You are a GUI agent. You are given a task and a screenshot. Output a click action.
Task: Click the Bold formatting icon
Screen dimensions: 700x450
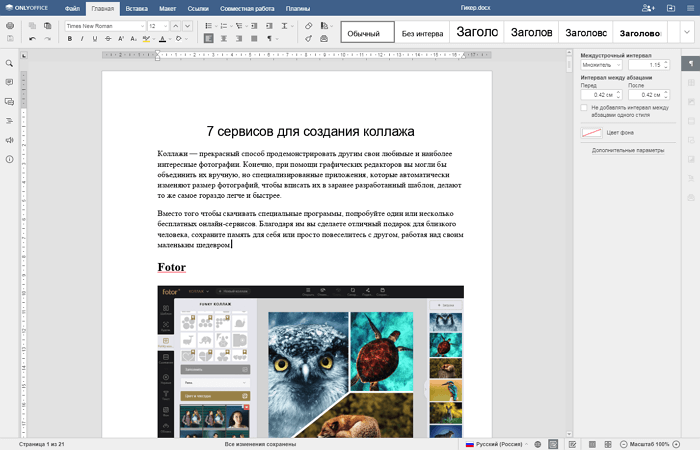coord(70,39)
